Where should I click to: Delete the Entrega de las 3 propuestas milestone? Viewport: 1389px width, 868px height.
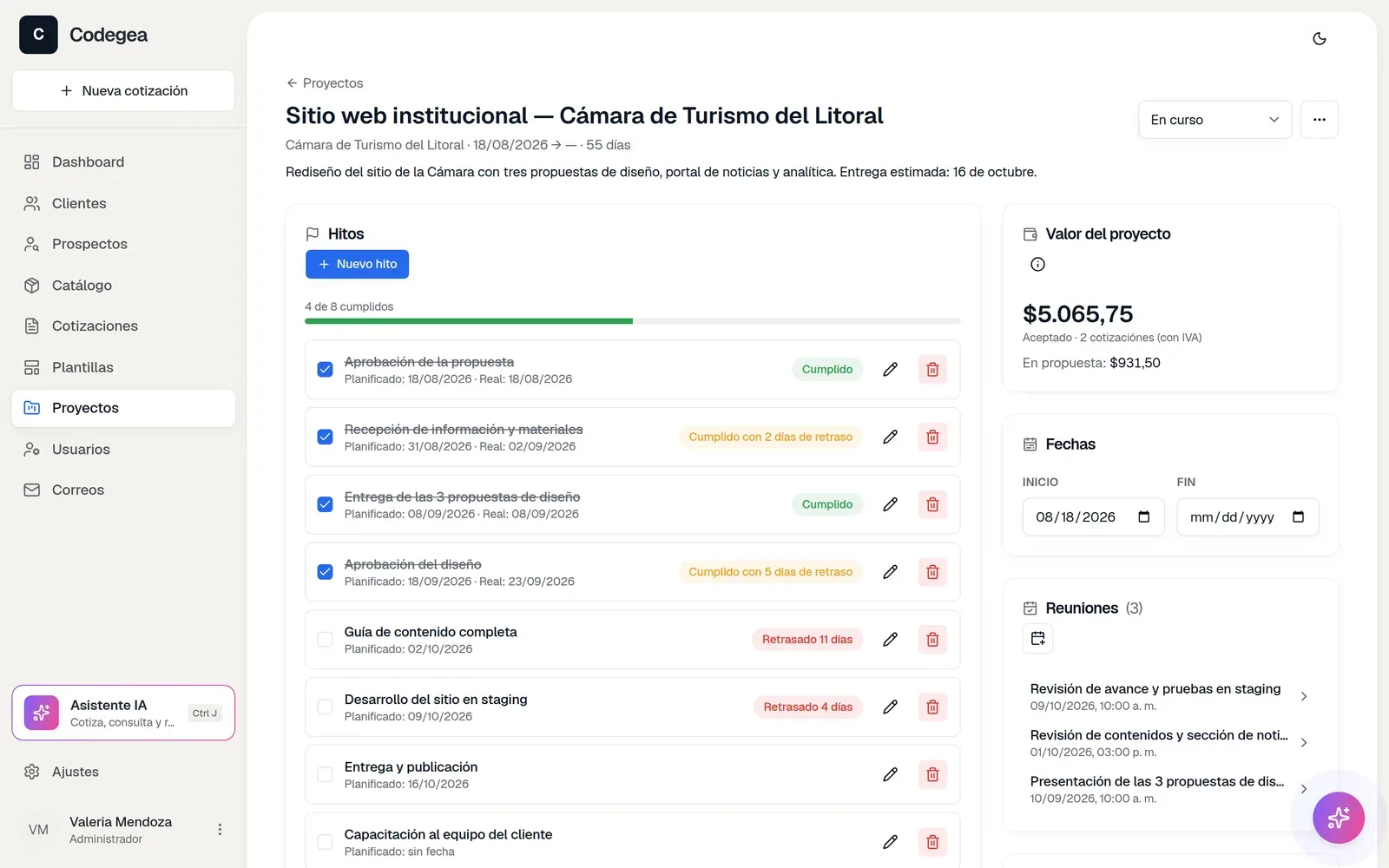tap(932, 504)
